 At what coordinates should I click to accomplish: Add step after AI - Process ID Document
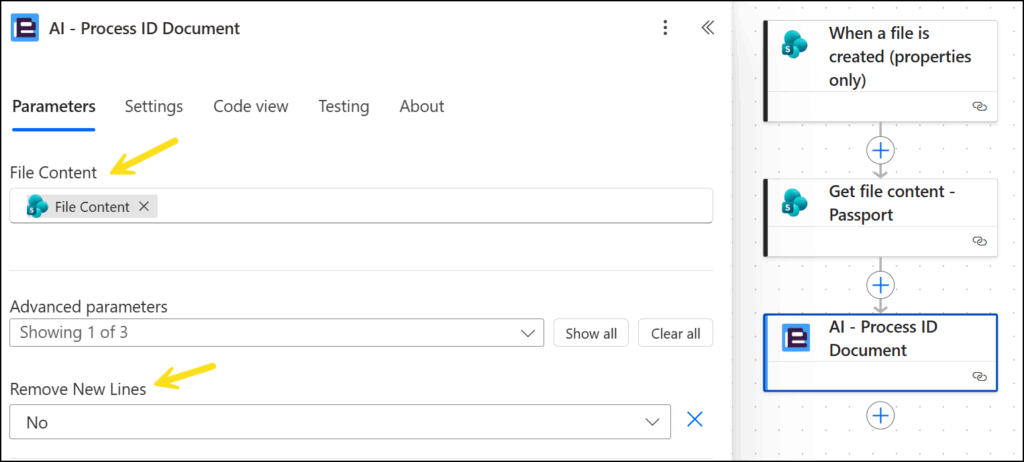coord(880,414)
